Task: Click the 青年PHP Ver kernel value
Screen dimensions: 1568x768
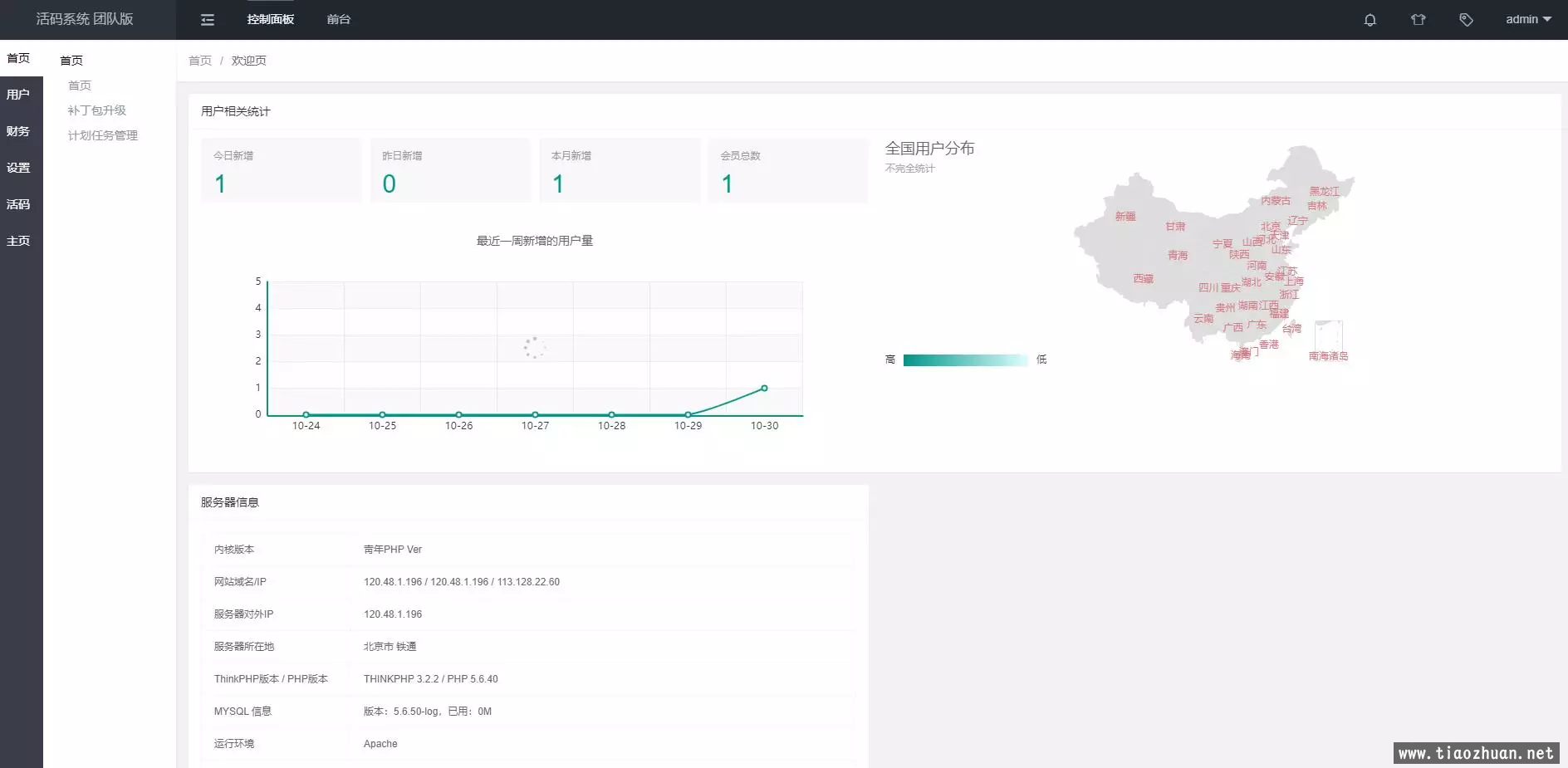Action: [393, 550]
